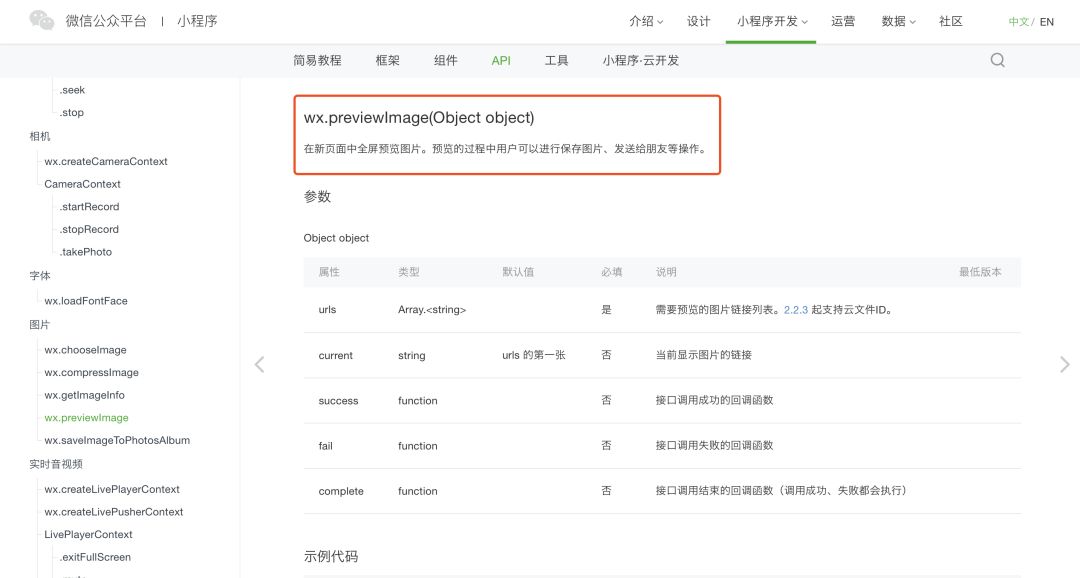
Task: Click 'Object object' parameter label
Action: pyautogui.click(x=336, y=238)
